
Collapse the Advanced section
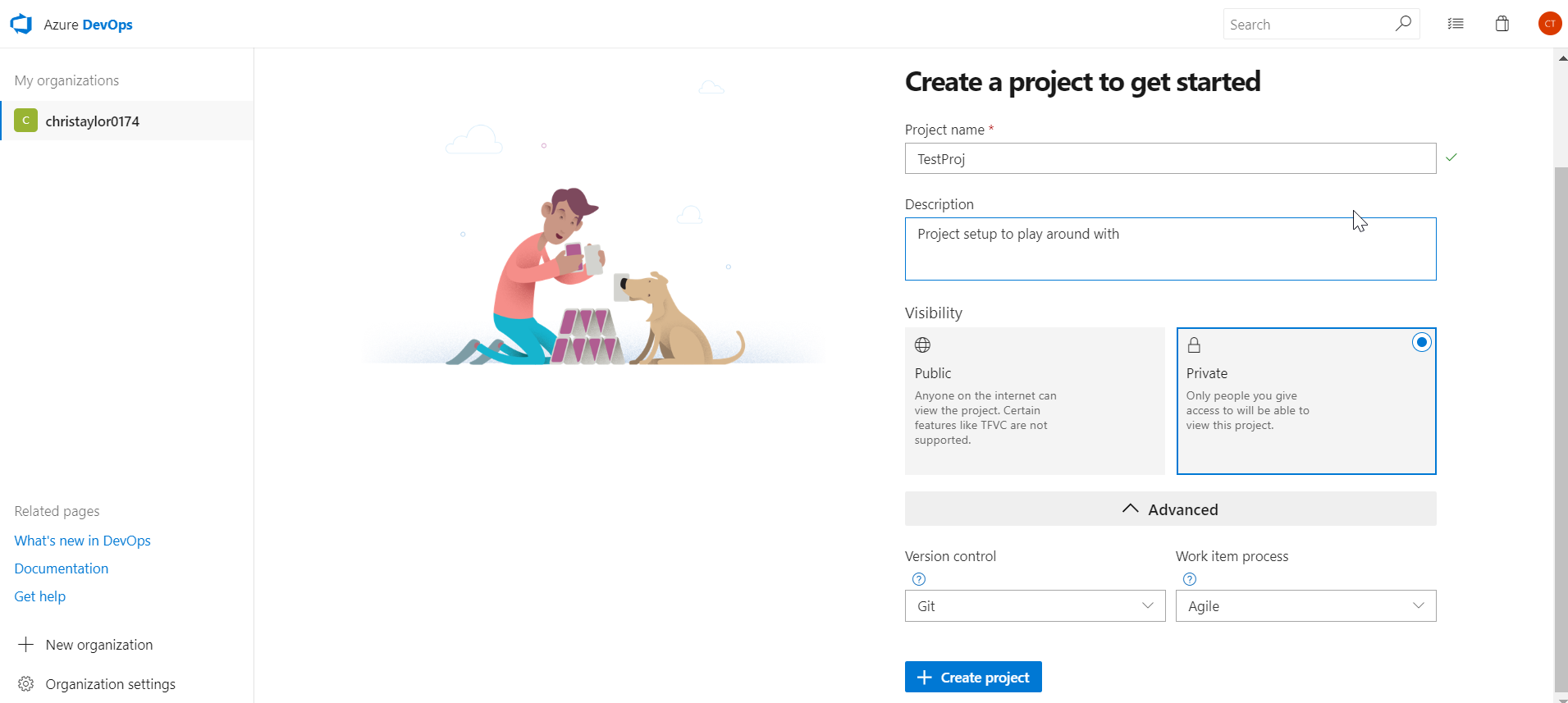tap(1170, 509)
